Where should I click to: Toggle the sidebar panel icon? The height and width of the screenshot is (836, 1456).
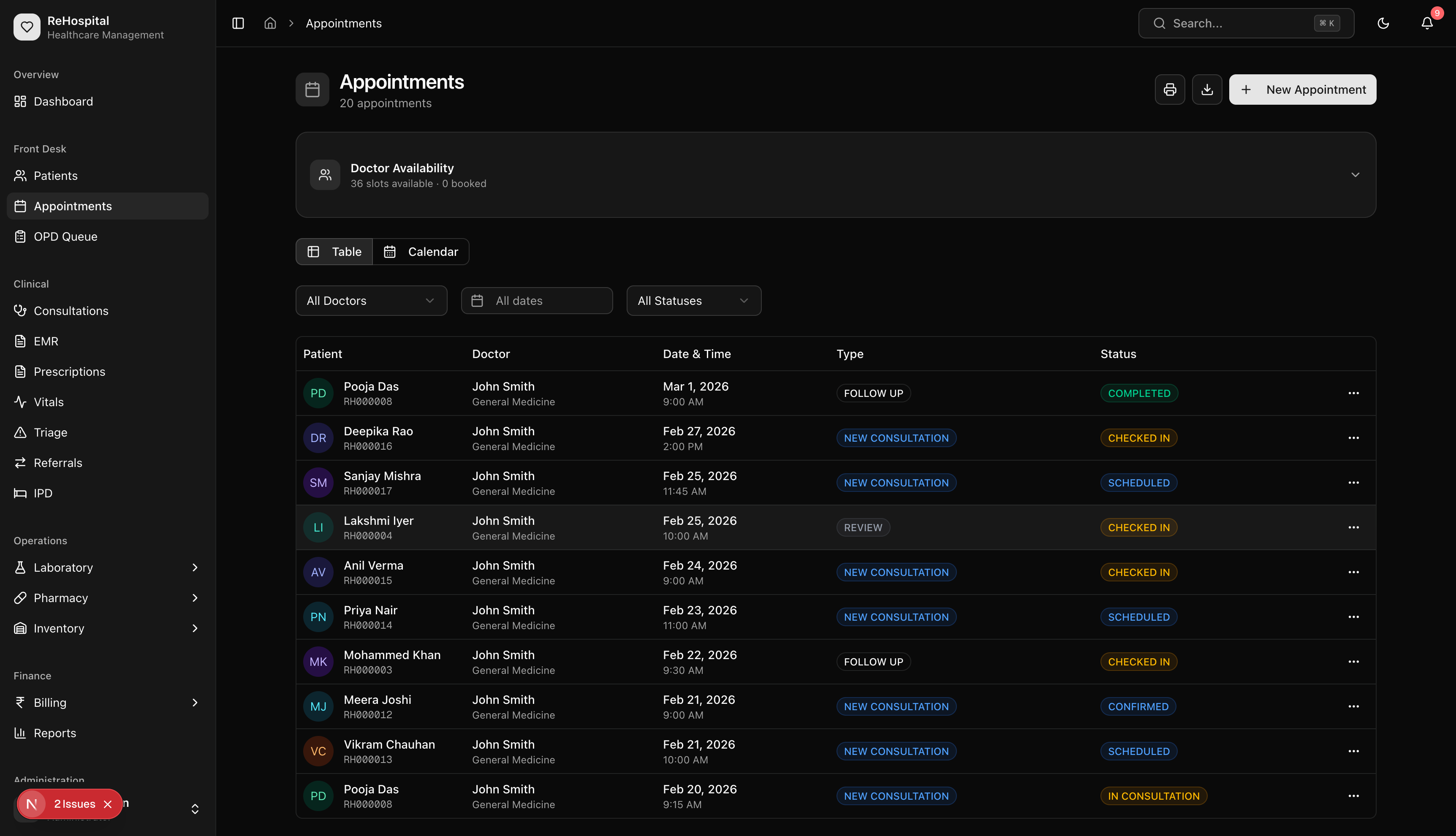tap(238, 24)
